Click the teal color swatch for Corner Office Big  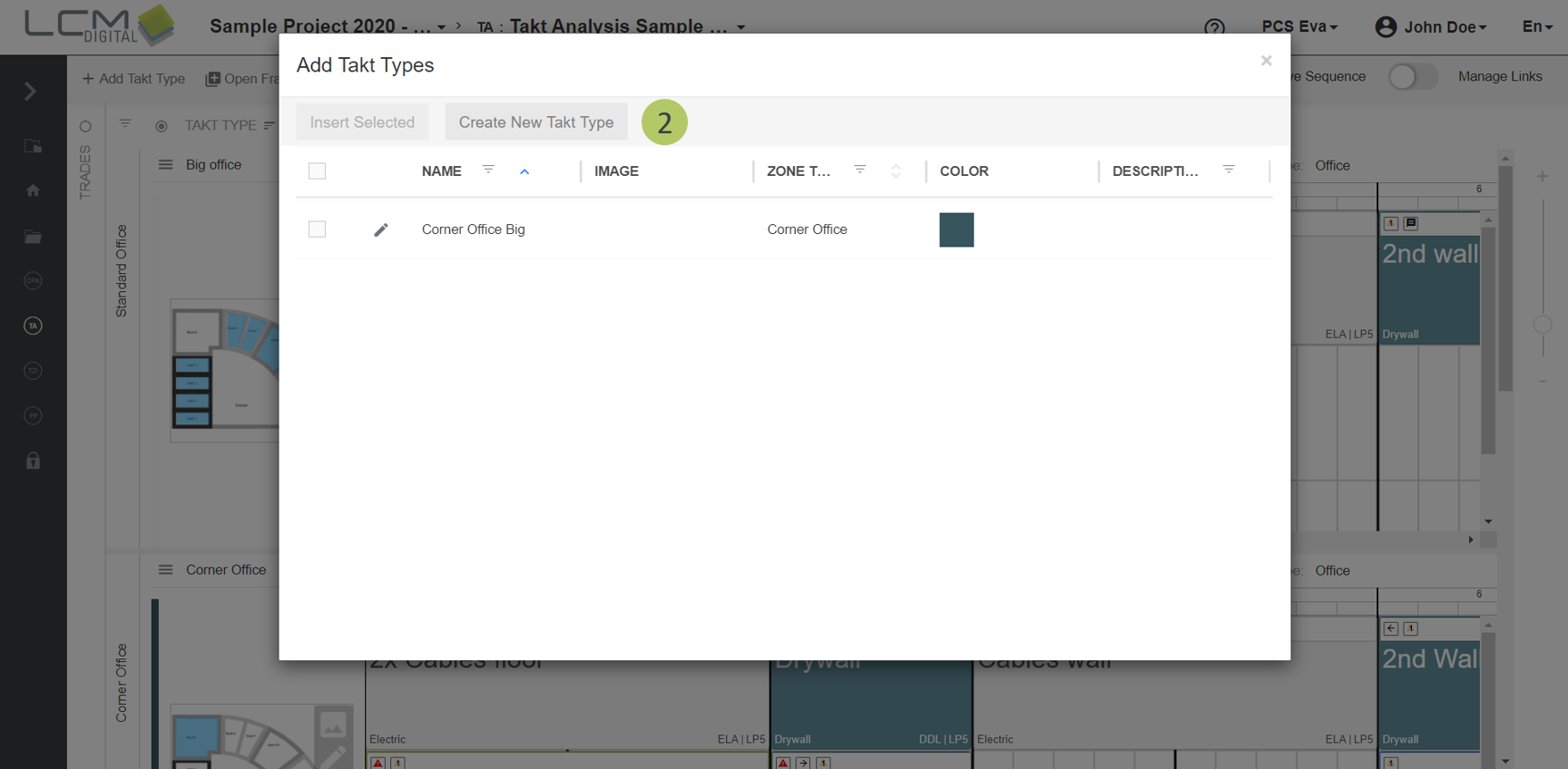point(956,230)
